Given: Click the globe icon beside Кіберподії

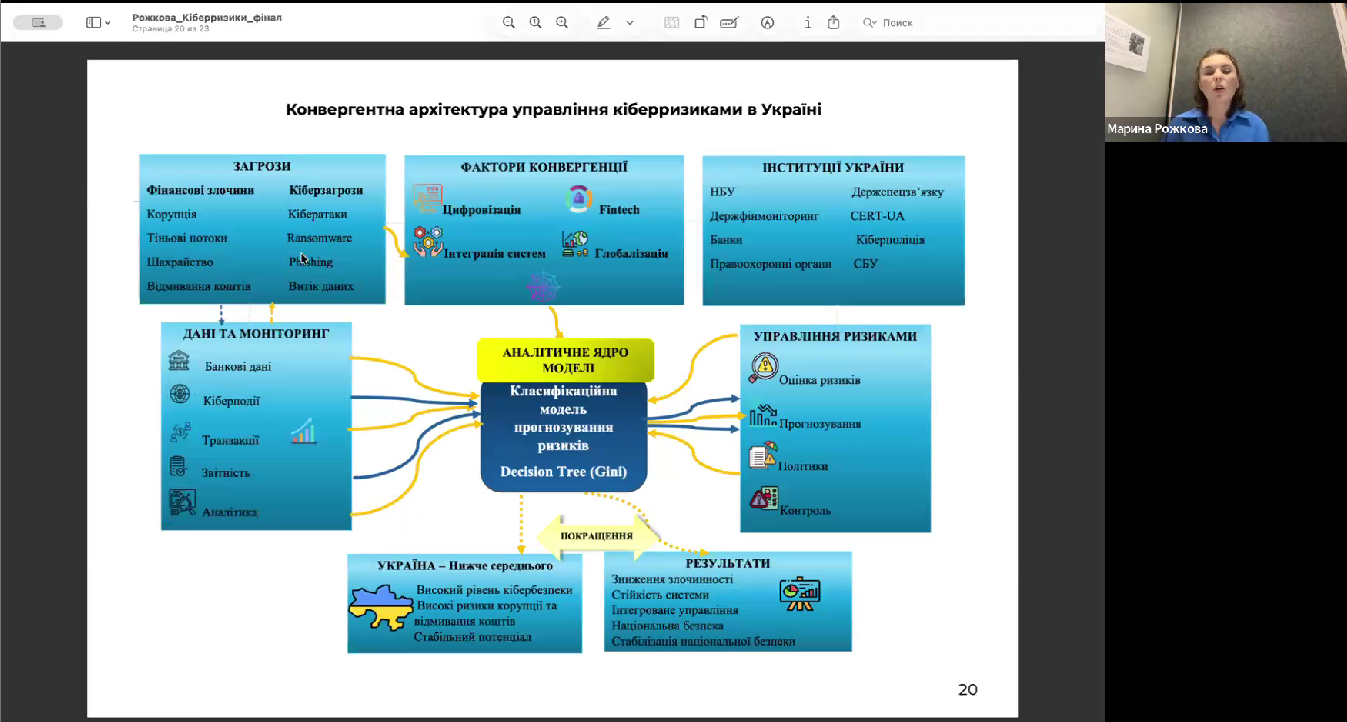Looking at the screenshot, I should click(x=180, y=394).
